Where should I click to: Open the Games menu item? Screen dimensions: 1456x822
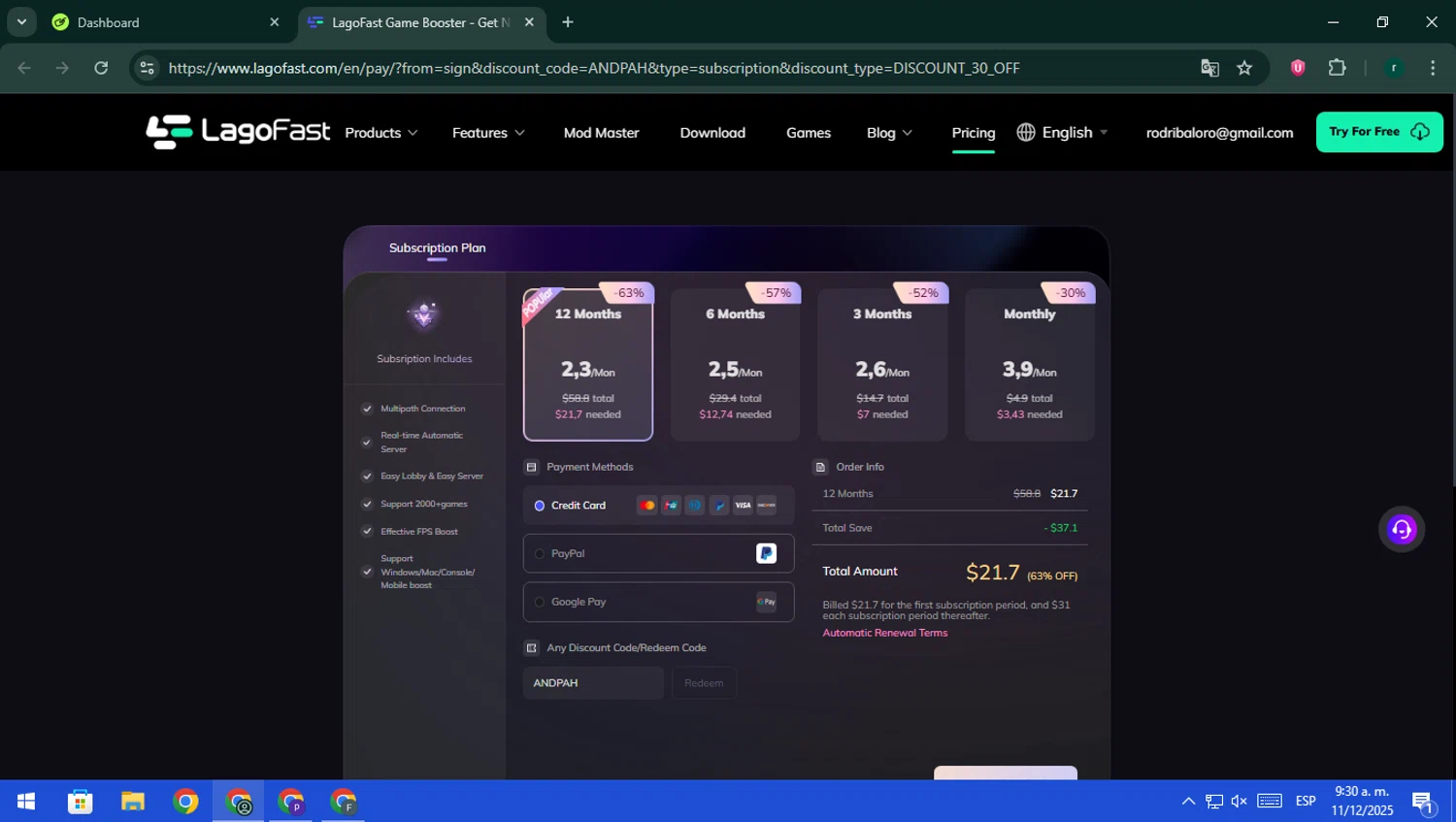[x=809, y=133]
